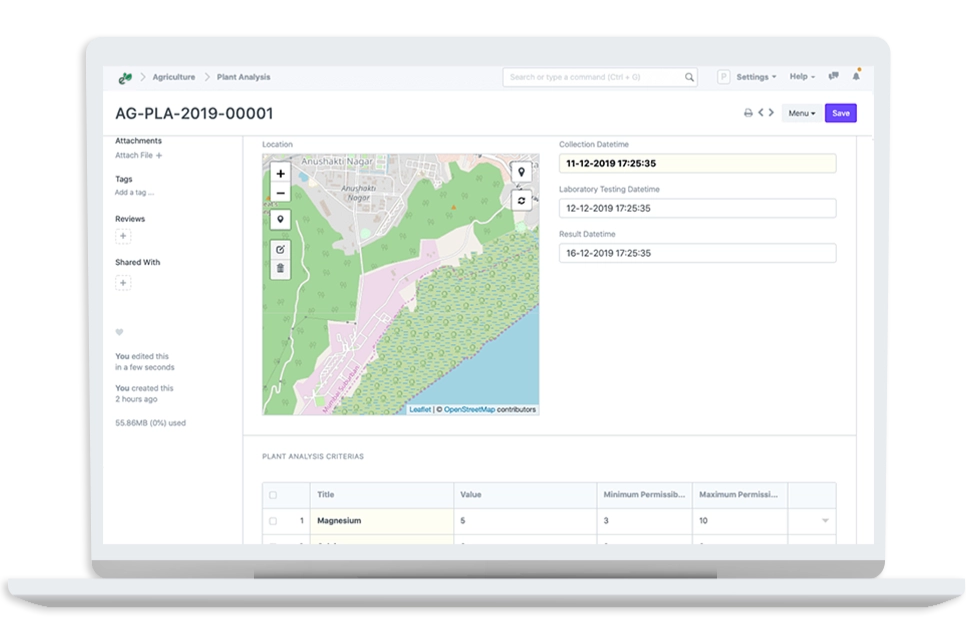Add a review with plus box
The image size is (966, 619).
pyautogui.click(x=123, y=236)
